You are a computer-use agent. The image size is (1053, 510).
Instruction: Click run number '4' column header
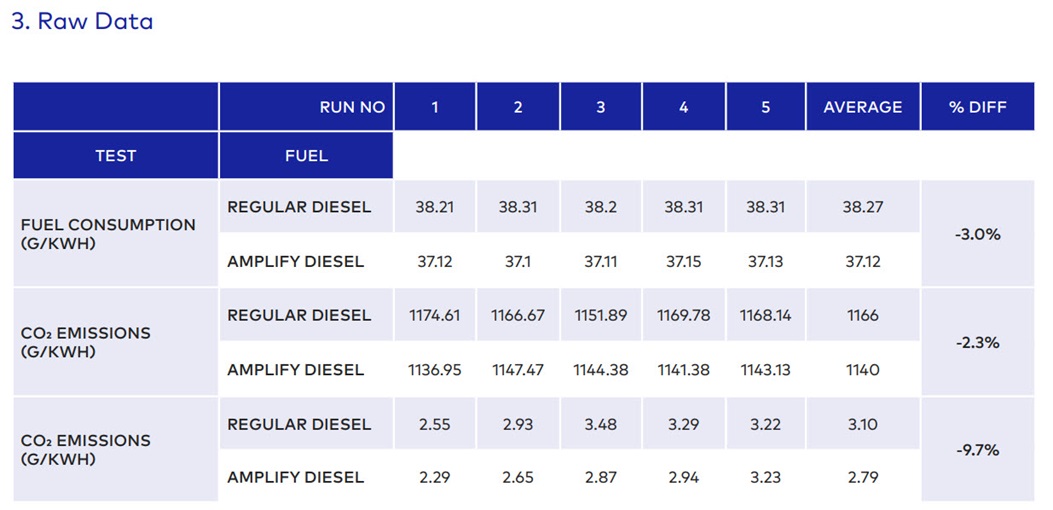coord(684,106)
